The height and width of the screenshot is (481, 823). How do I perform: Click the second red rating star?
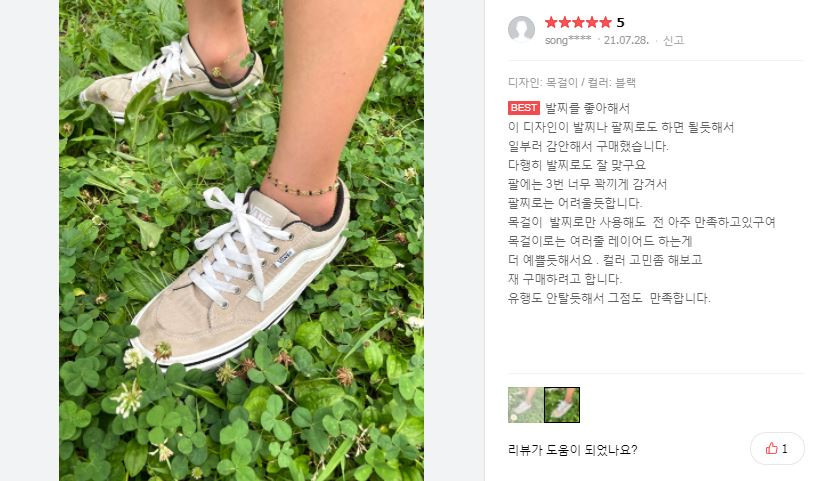click(564, 22)
